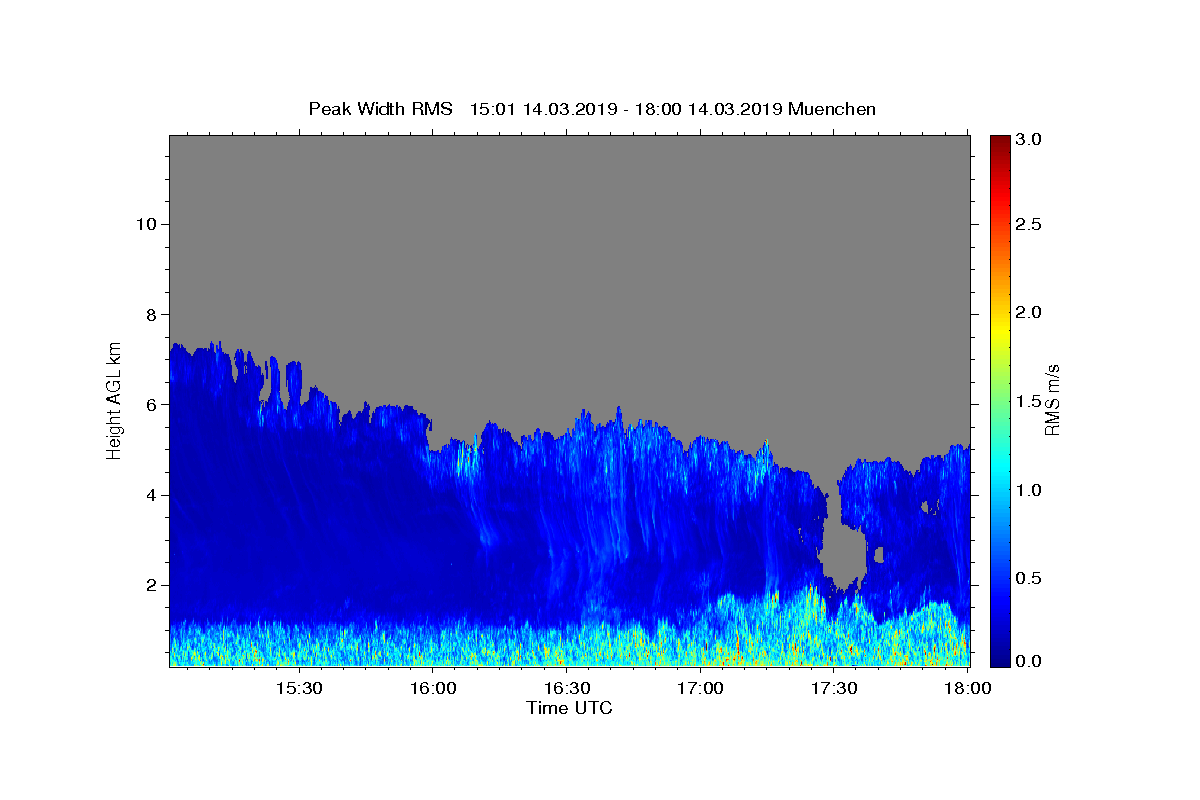Screen dimensions: 1200x800
Task: Click the height tick label 4
Action: pos(151,495)
